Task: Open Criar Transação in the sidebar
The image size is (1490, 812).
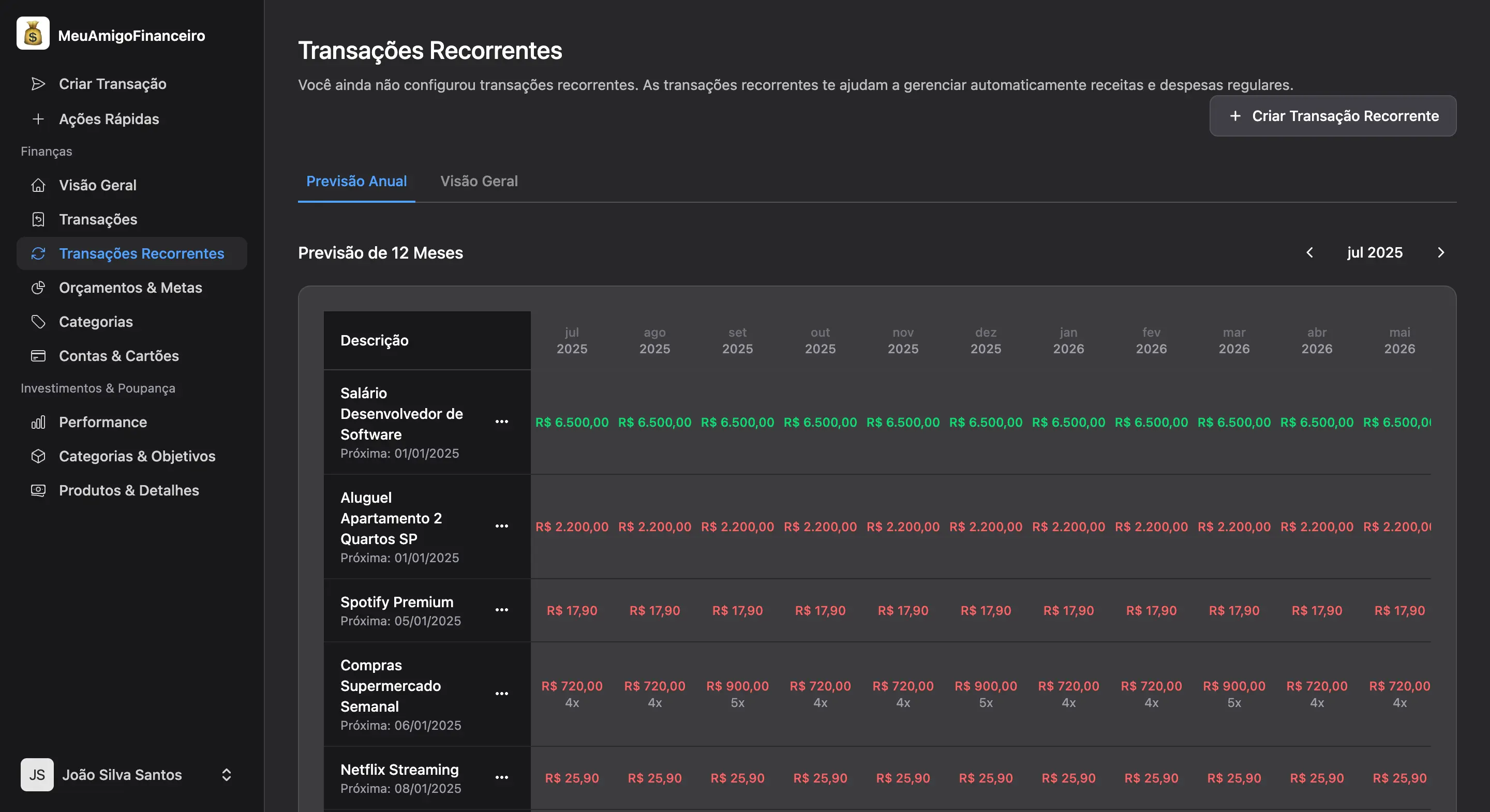Action: pyautogui.click(x=112, y=84)
